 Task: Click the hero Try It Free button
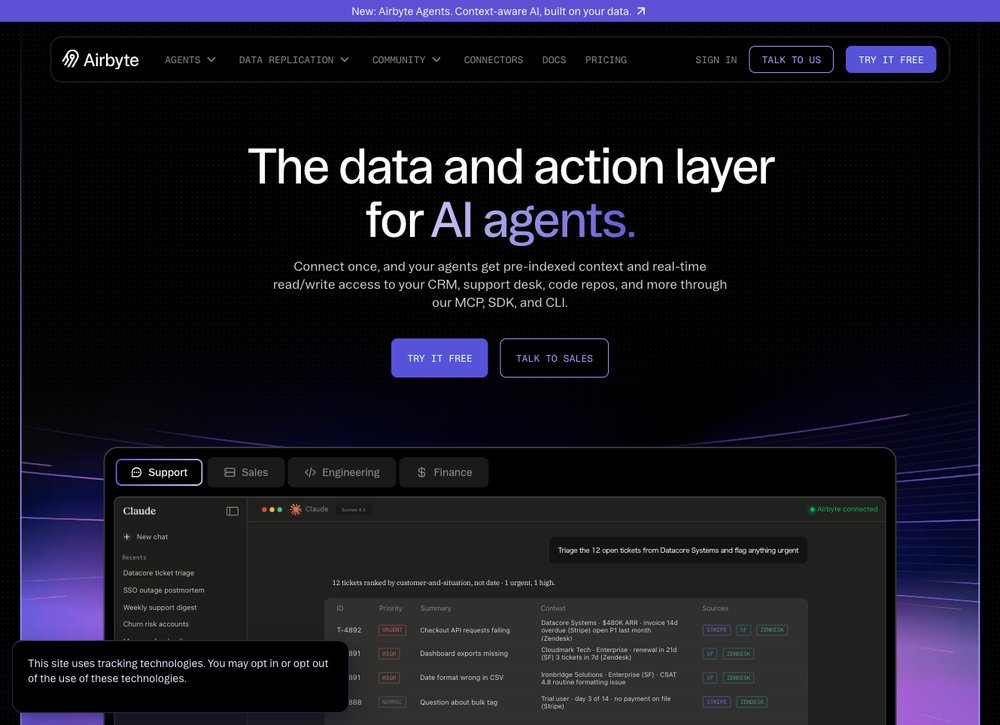coord(439,358)
